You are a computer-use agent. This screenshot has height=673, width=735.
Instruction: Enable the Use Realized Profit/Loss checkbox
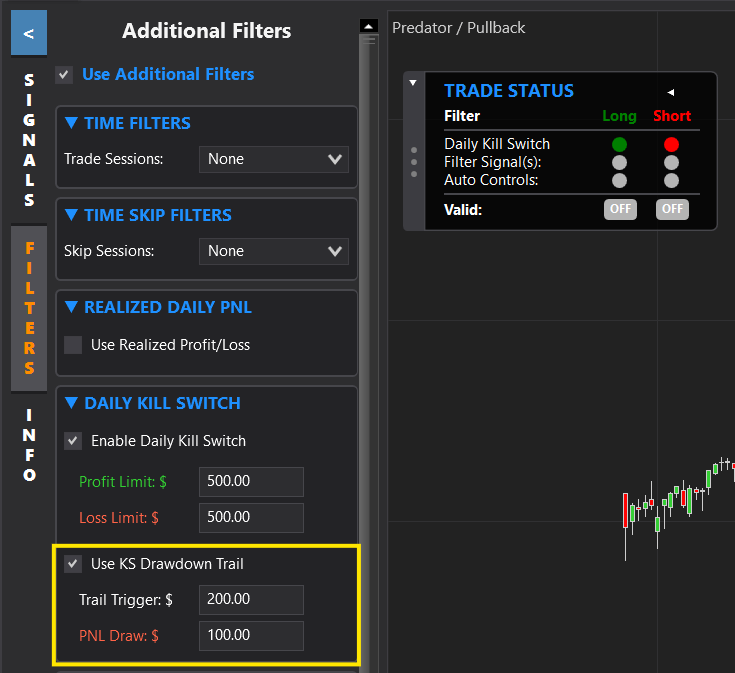[73, 345]
